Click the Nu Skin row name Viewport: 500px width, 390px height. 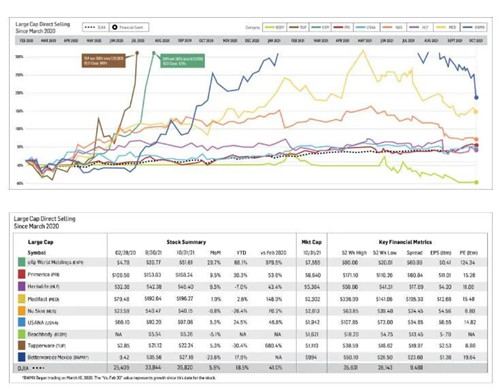(x=42, y=311)
